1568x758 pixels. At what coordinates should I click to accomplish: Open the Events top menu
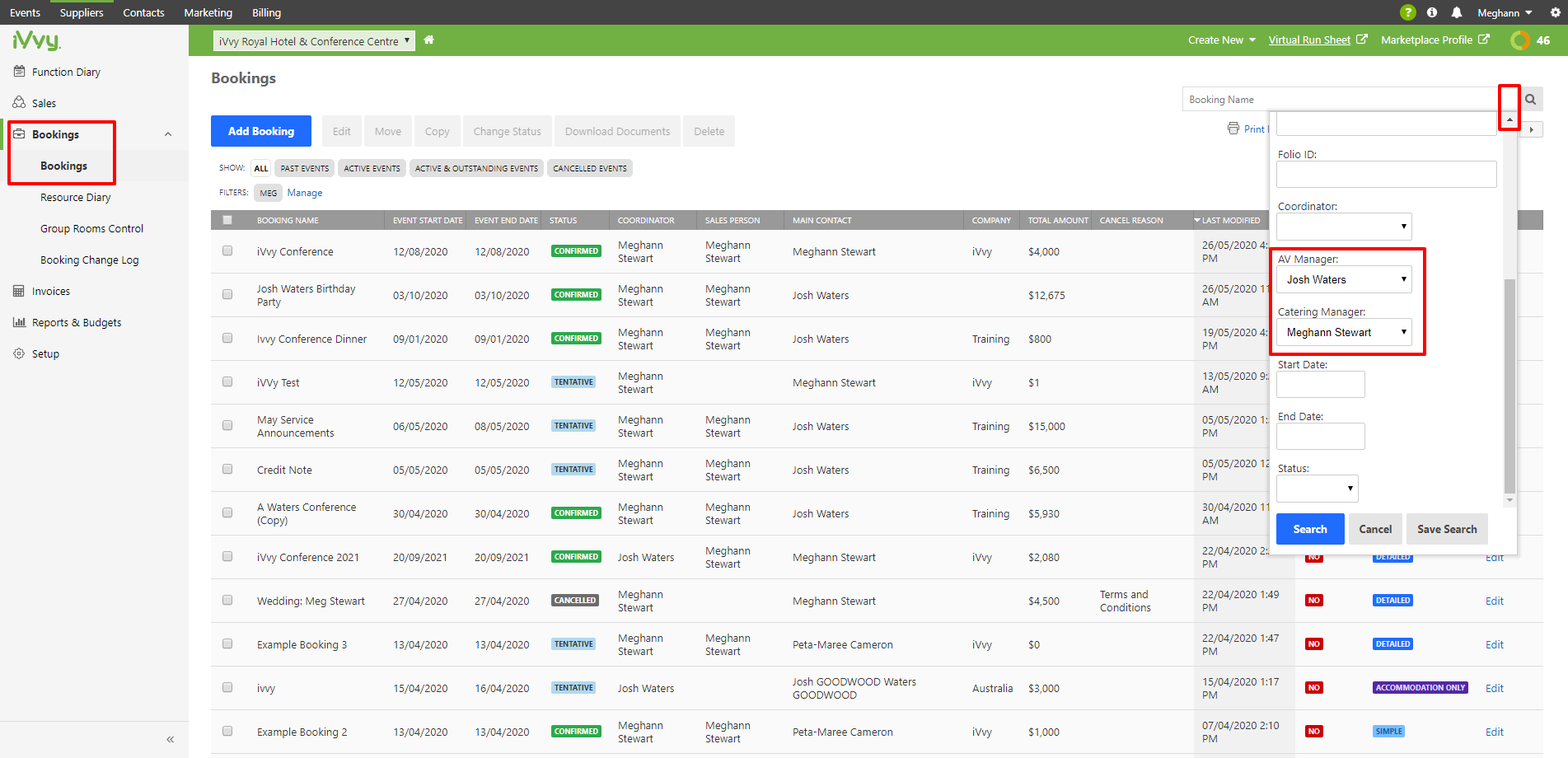[x=25, y=12]
